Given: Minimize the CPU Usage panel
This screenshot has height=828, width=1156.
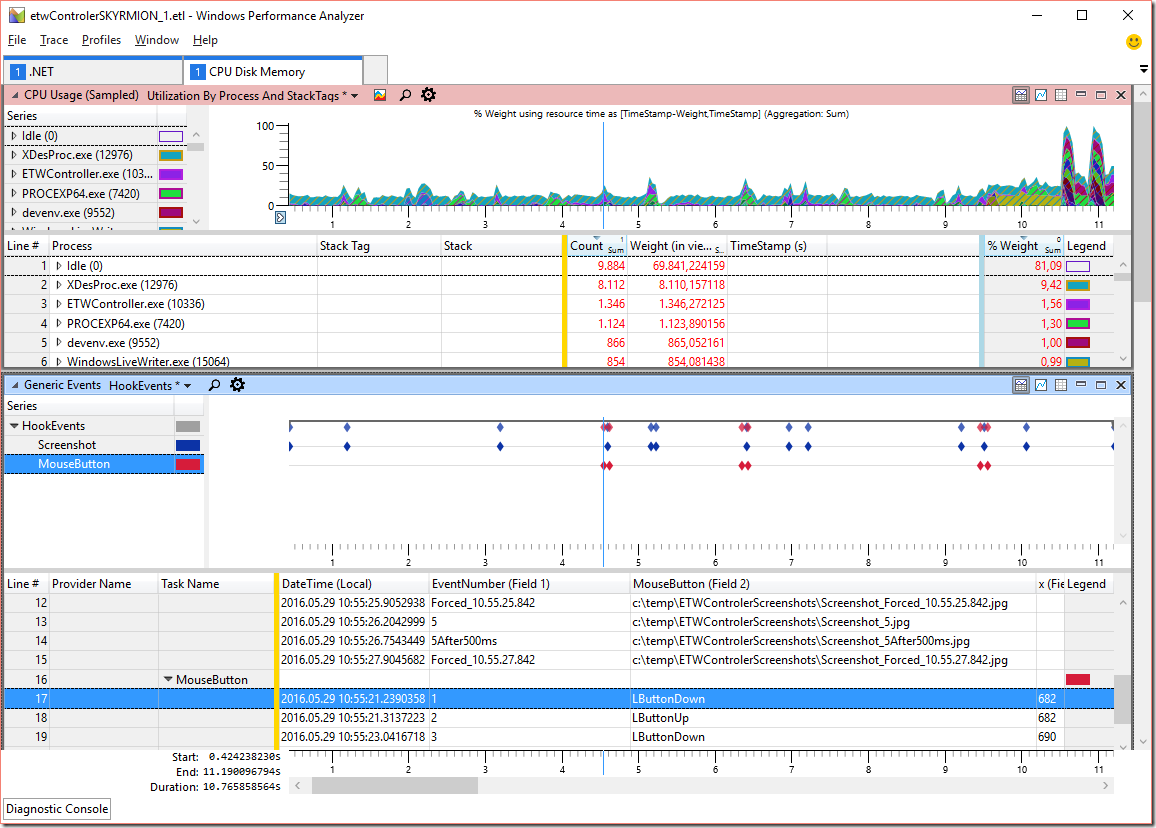Looking at the screenshot, I should click(1081, 94).
